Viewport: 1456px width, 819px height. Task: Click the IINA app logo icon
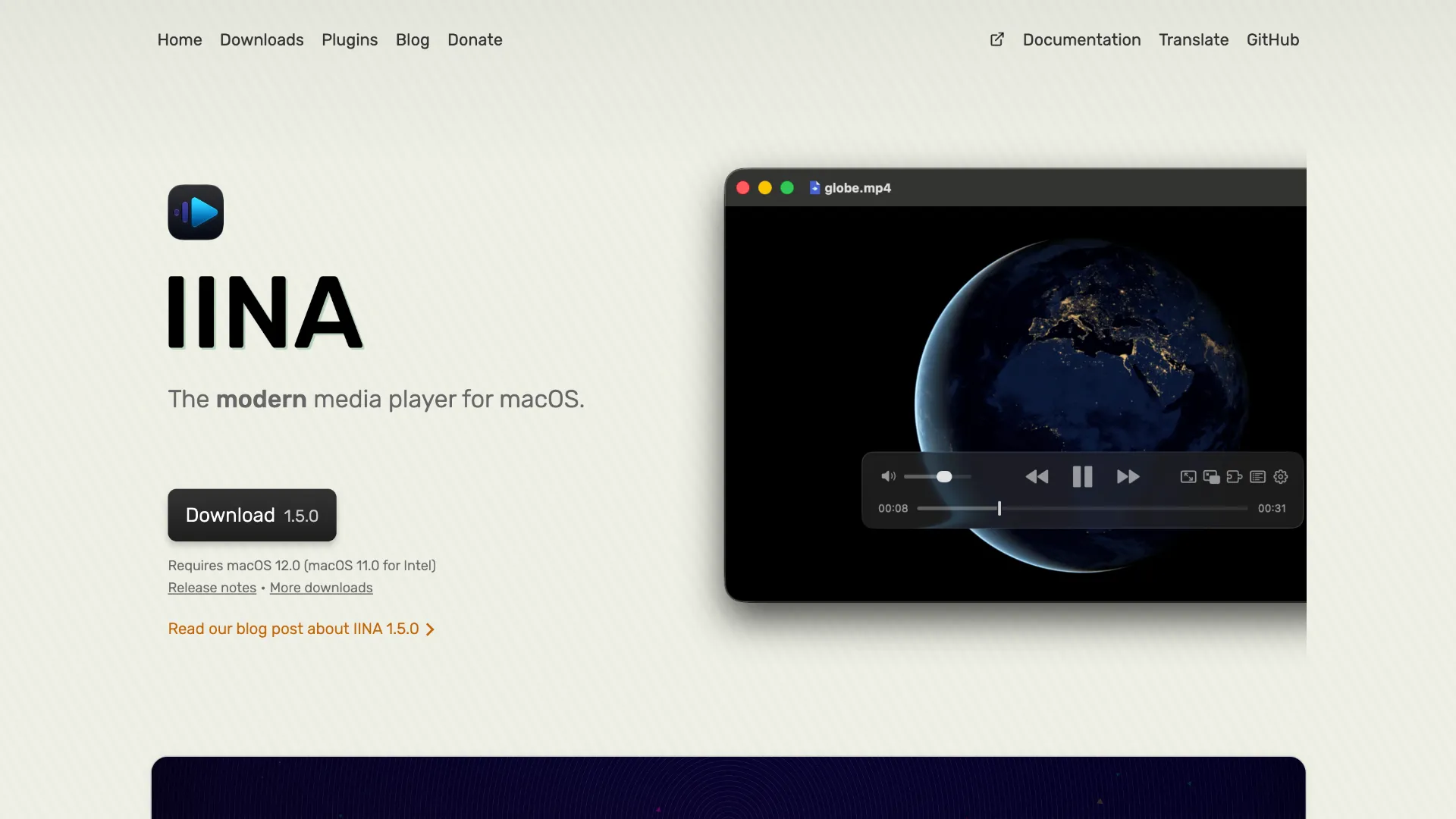(x=196, y=212)
